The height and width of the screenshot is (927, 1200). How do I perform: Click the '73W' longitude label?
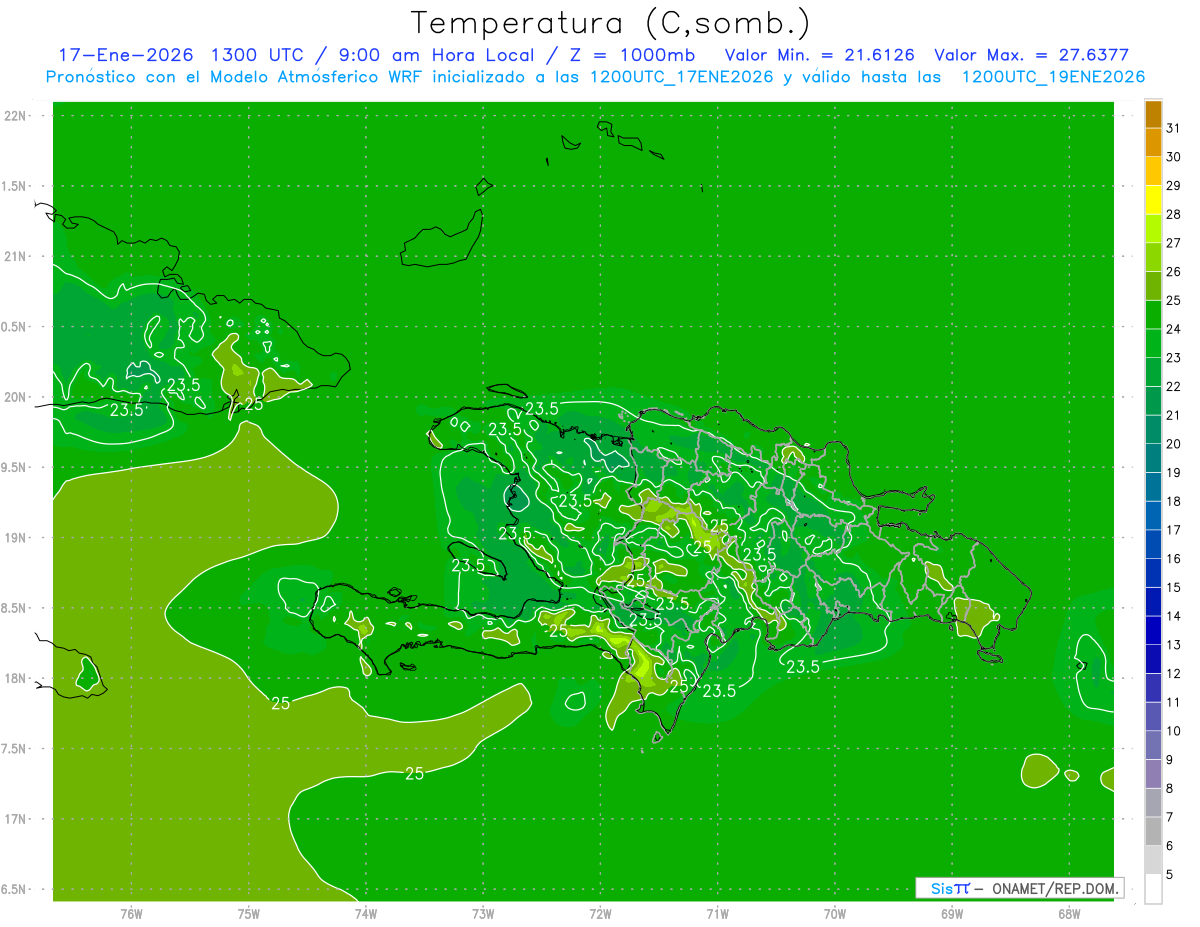pos(483,914)
